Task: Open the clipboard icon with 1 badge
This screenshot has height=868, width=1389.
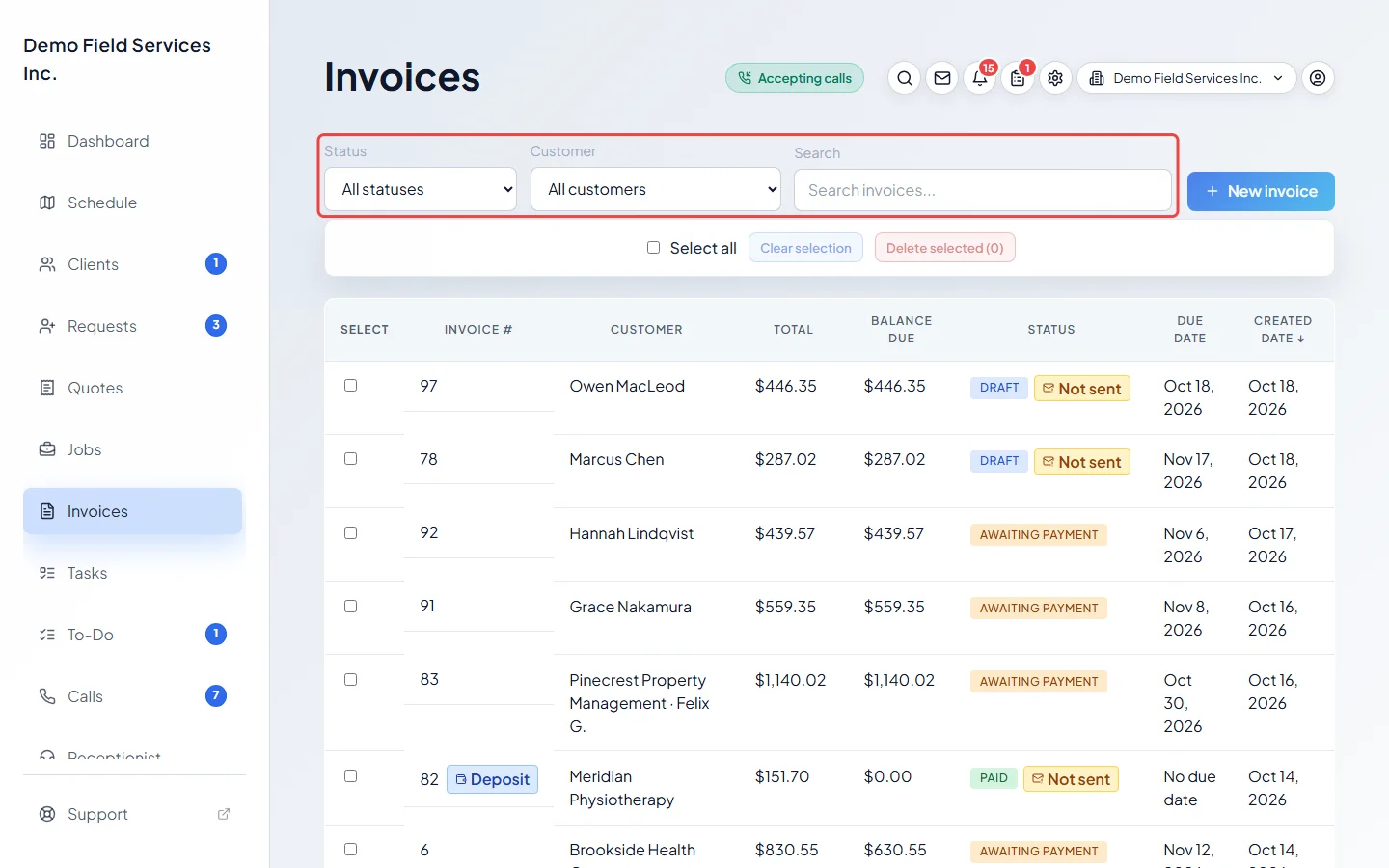Action: click(x=1018, y=78)
